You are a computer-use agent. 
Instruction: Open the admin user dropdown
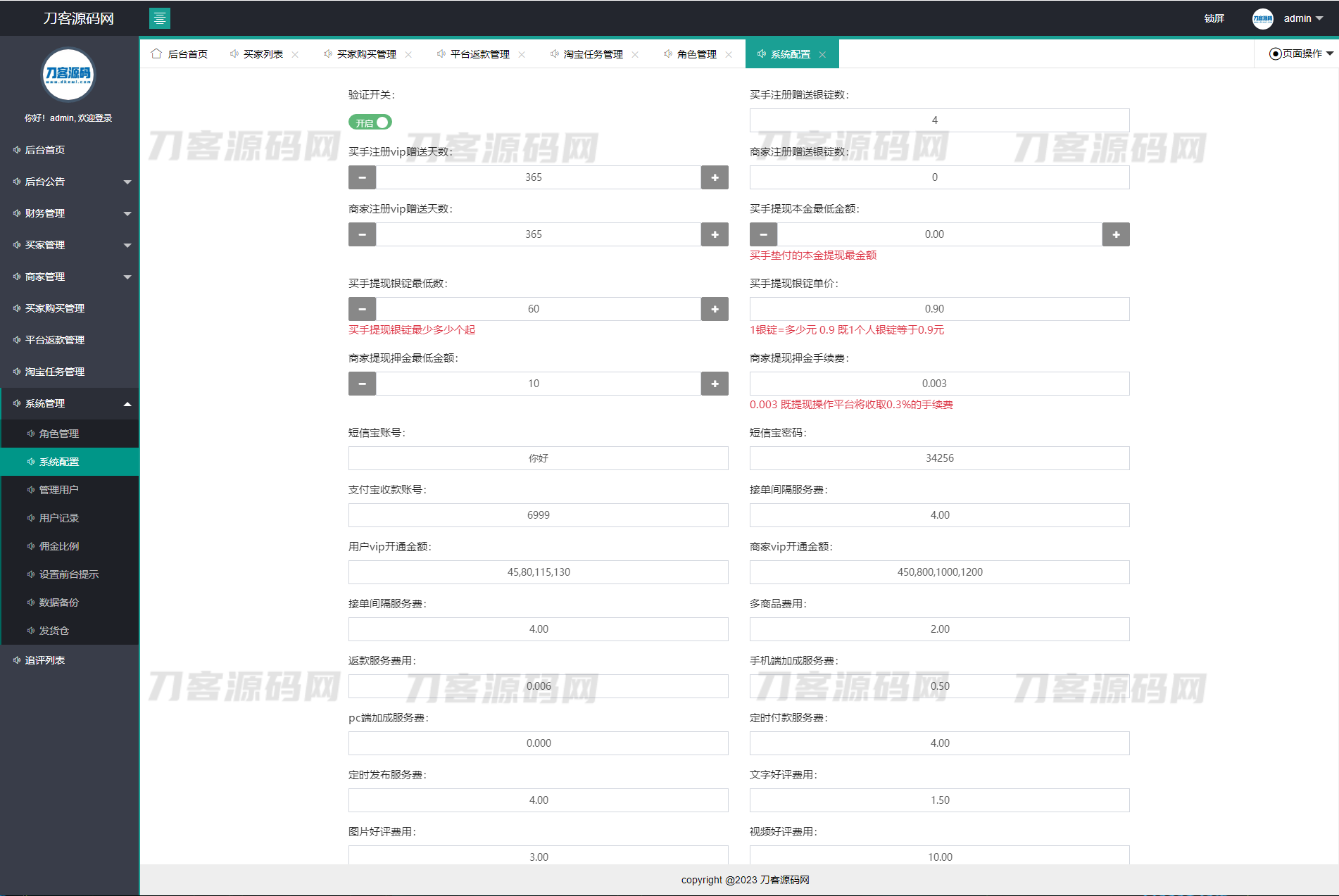[x=1303, y=18]
